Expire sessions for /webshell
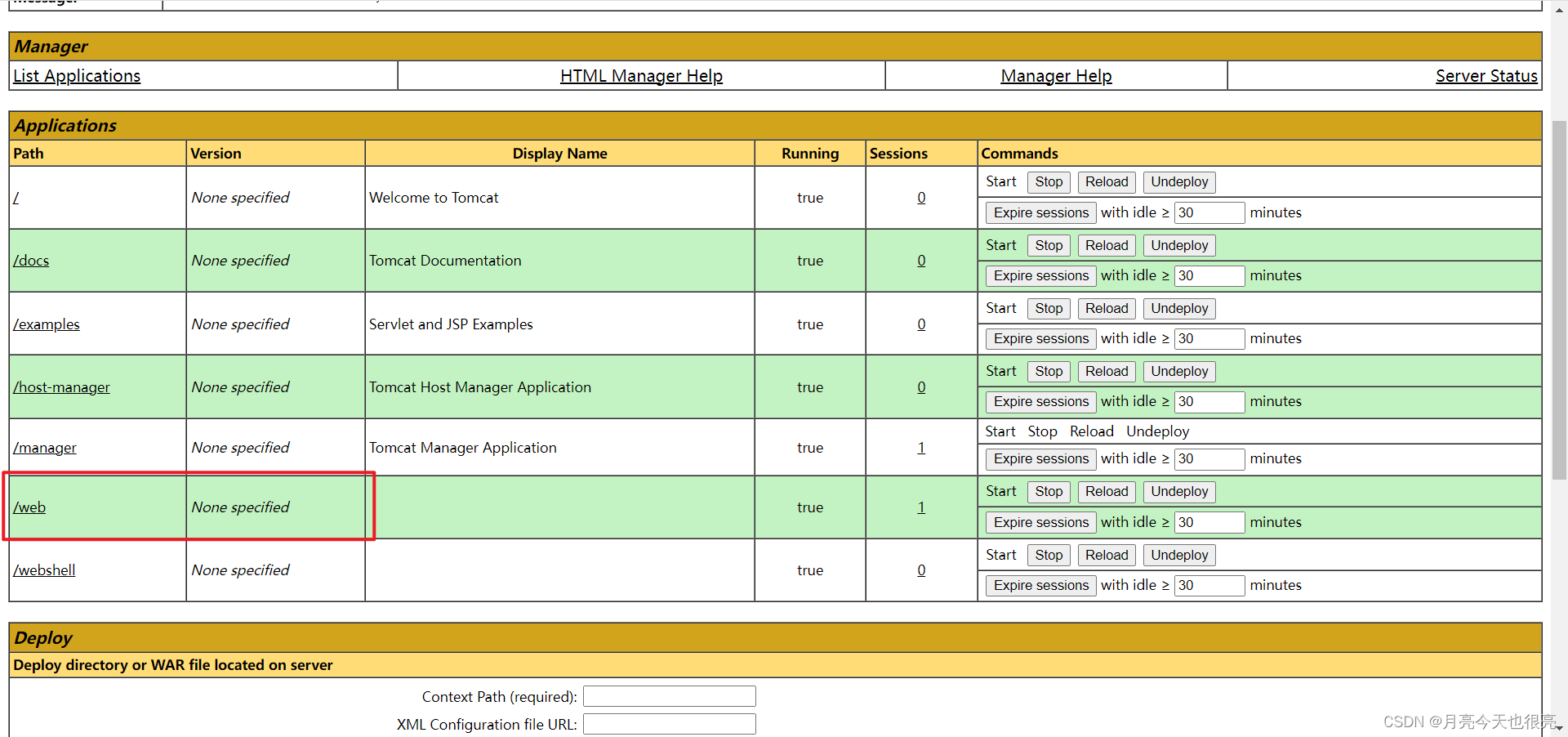Viewport: 1568px width, 737px height. coord(1041,586)
